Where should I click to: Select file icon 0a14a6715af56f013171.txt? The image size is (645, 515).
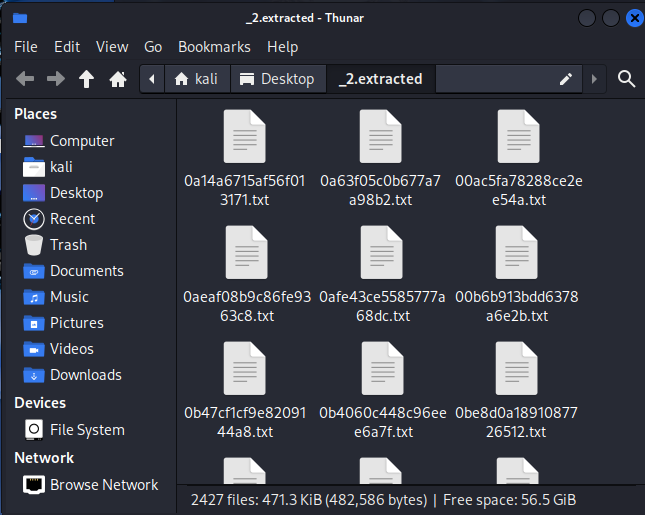click(x=245, y=137)
